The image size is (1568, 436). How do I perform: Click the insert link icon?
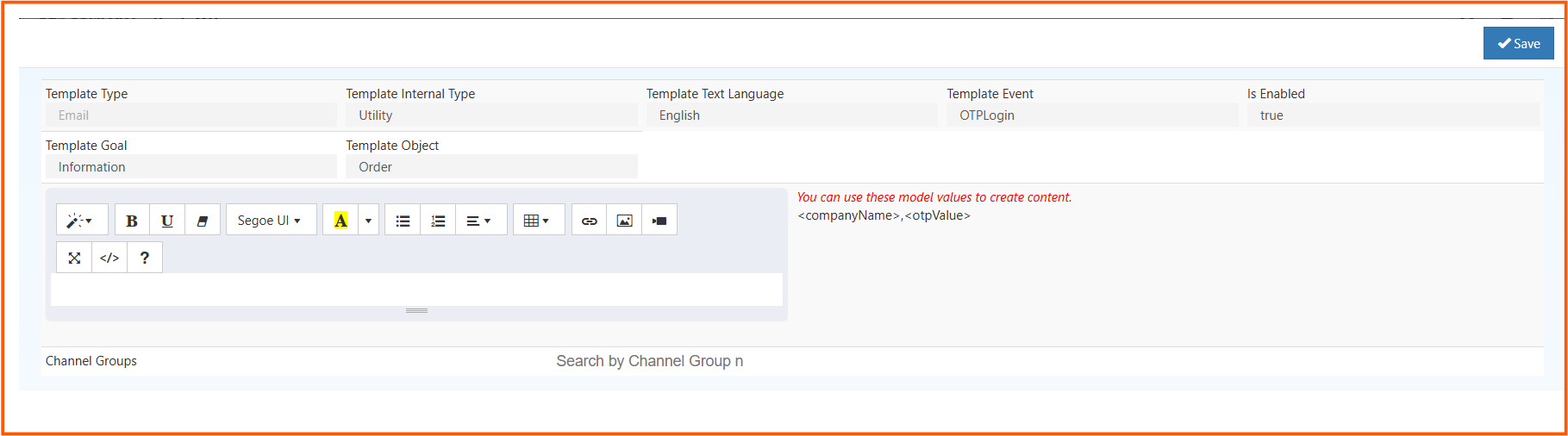pos(589,221)
